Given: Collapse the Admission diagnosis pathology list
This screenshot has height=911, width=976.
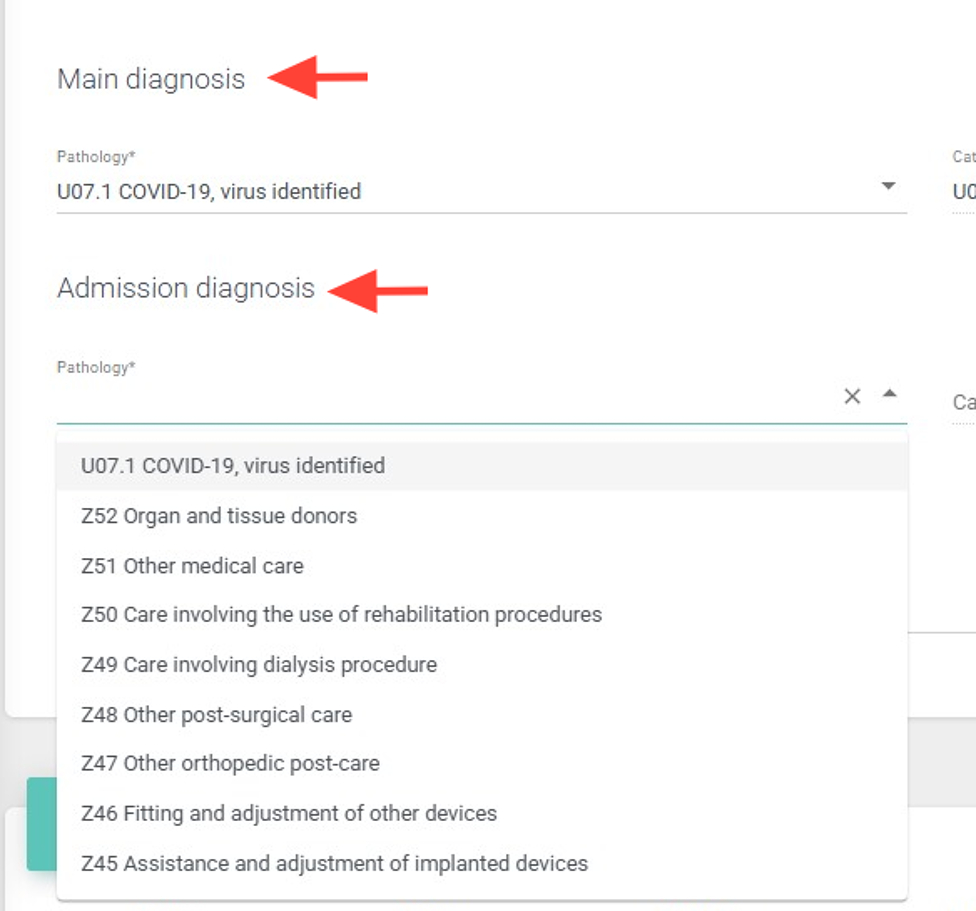Looking at the screenshot, I should (x=889, y=395).
